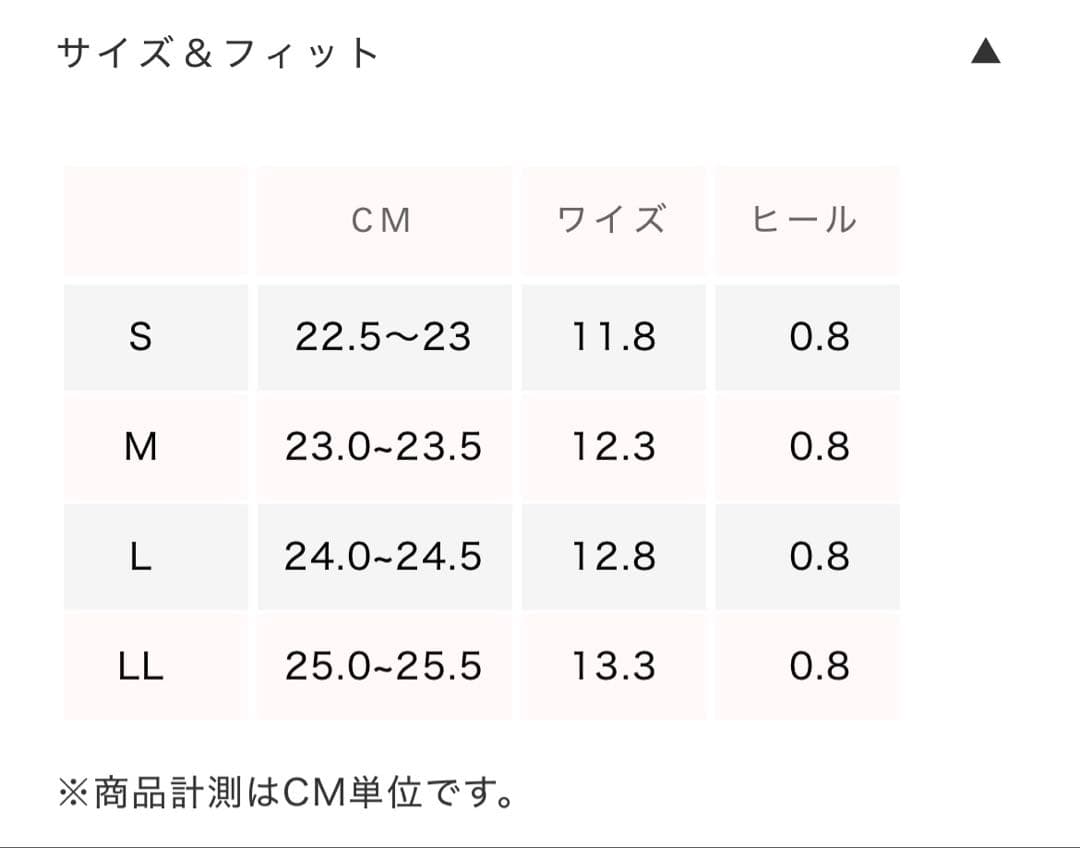The height and width of the screenshot is (848, 1080).
Task: Click the CM column header
Action: (x=385, y=220)
